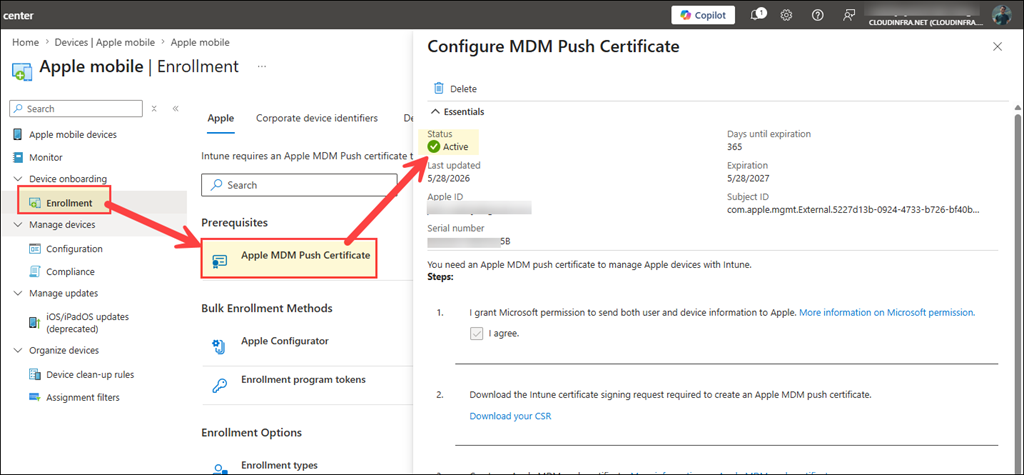Clear the sidebar search with X icon
The image size is (1024, 475).
154,108
